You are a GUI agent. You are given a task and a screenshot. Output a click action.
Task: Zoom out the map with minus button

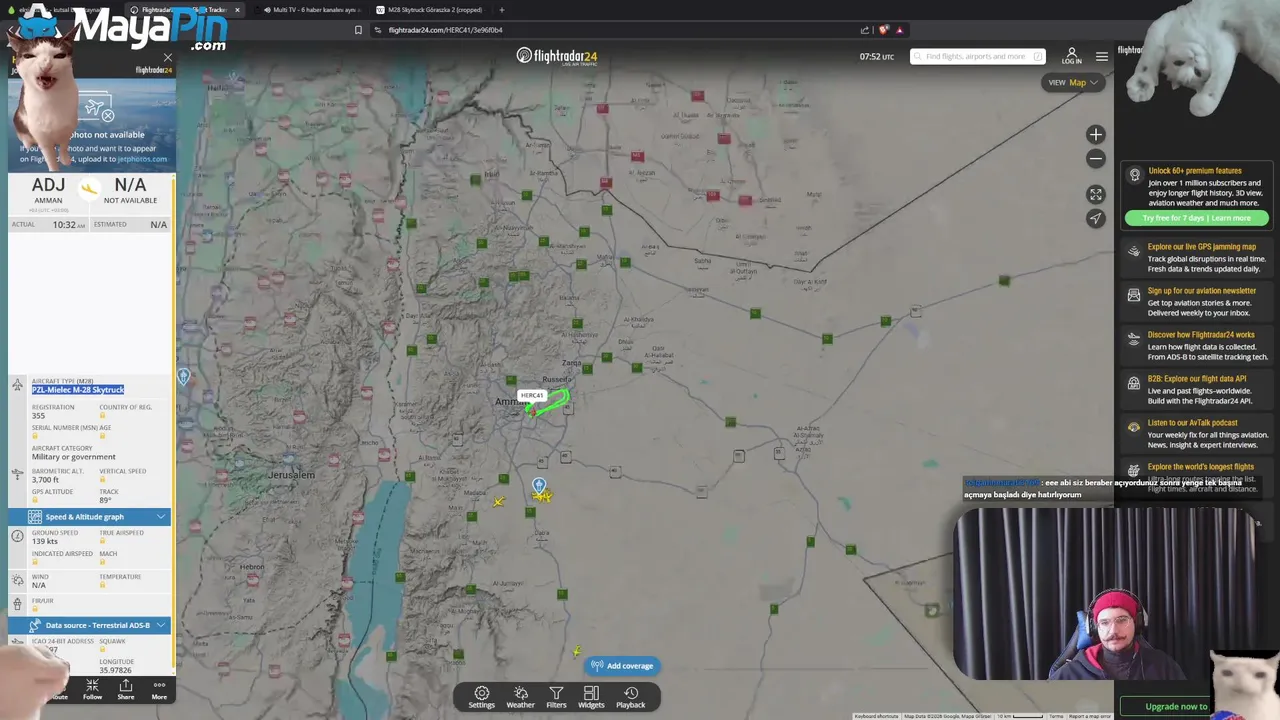click(1096, 158)
